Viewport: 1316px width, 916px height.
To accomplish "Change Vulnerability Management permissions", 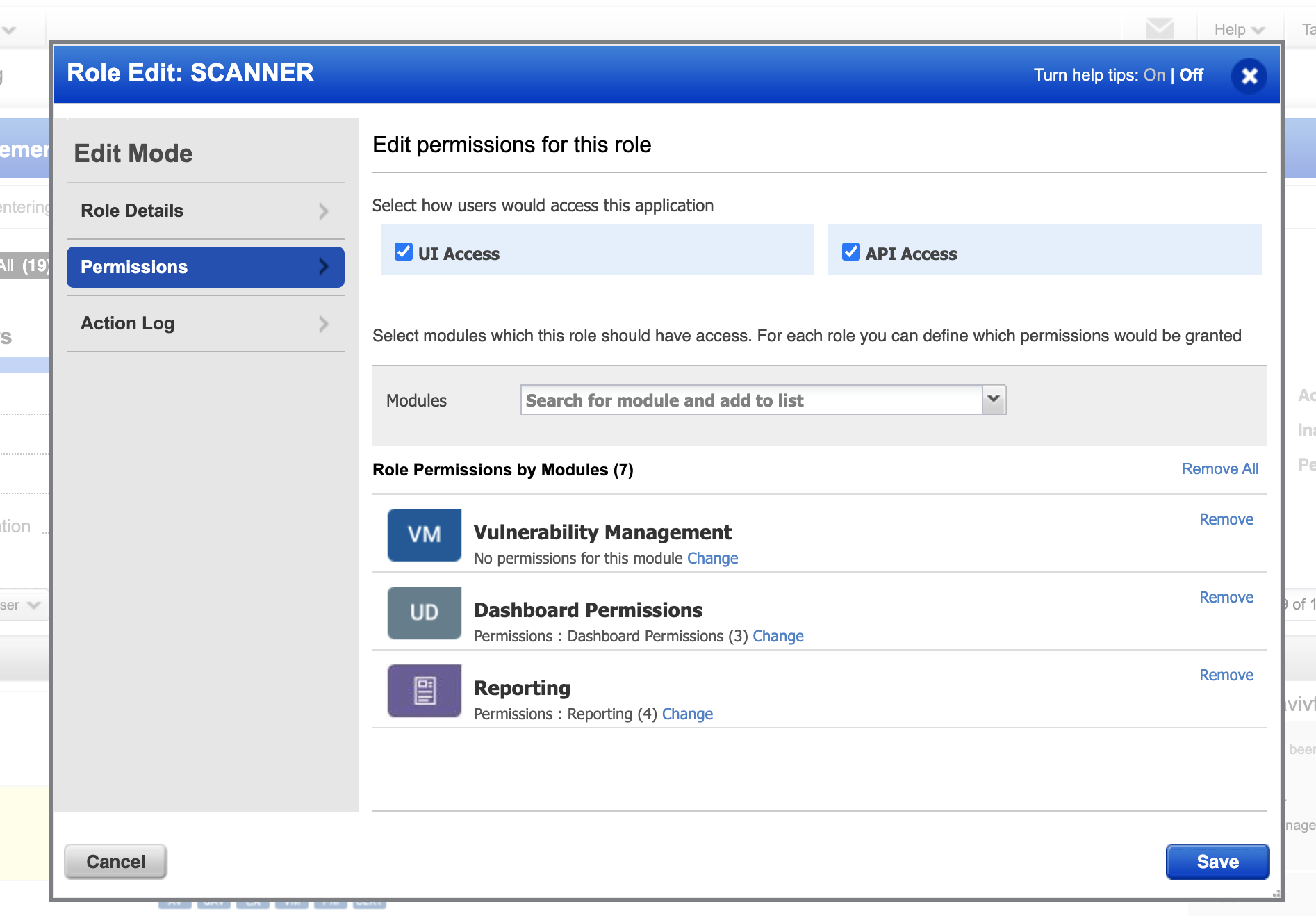I will (712, 558).
